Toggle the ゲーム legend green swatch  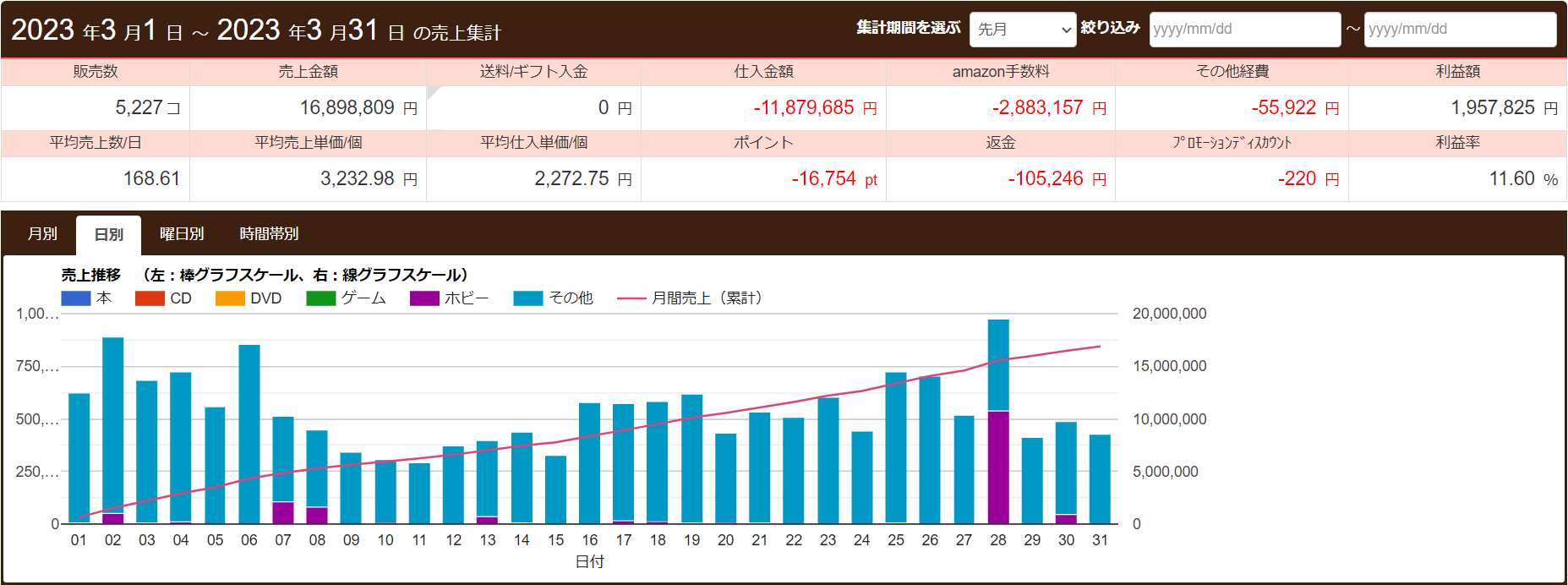coord(320,298)
